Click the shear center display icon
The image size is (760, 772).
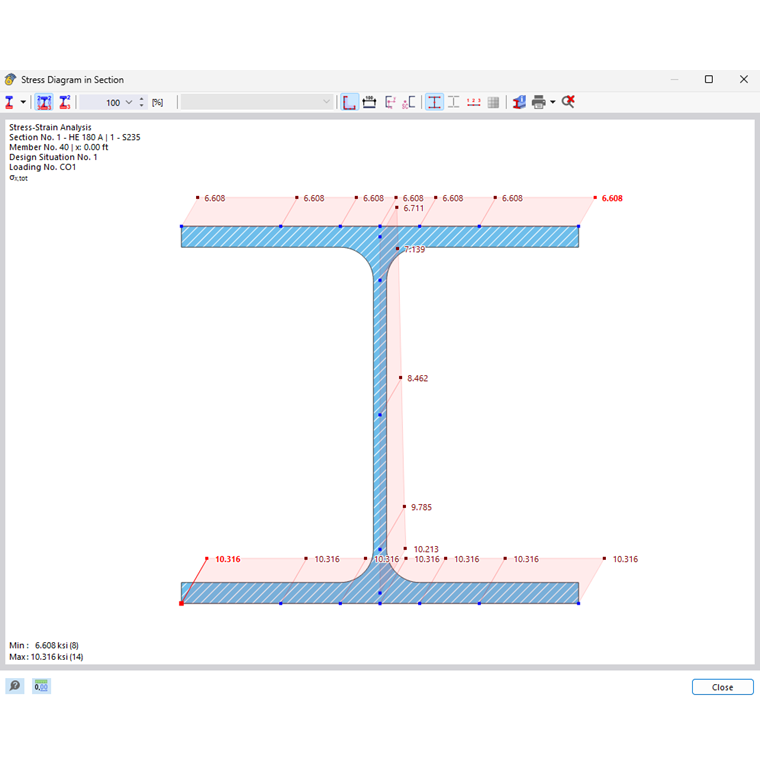pos(409,102)
